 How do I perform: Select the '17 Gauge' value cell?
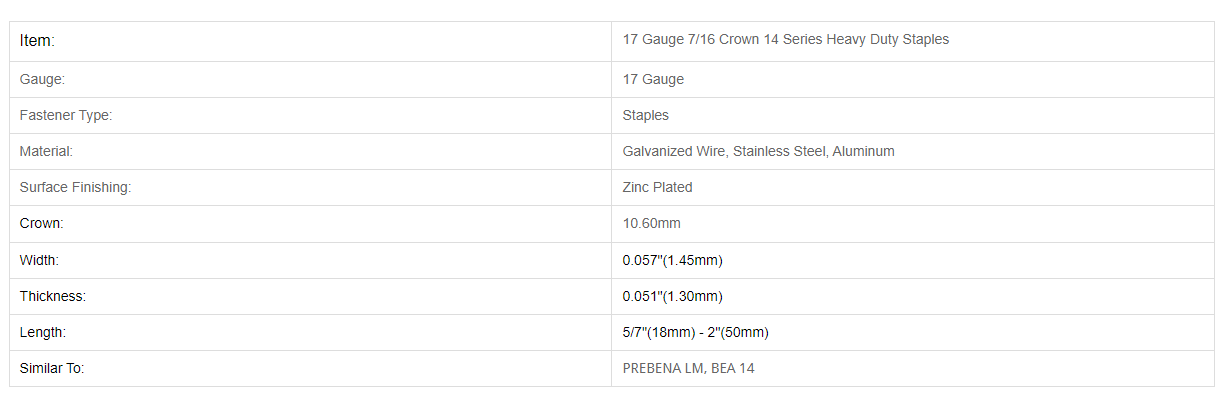click(x=654, y=79)
